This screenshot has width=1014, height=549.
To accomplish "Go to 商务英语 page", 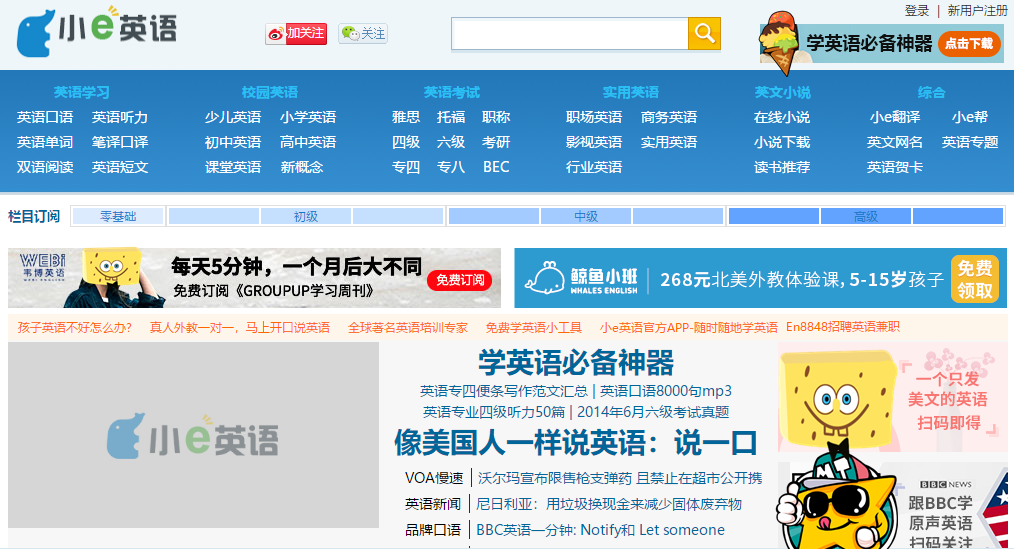I will point(669,117).
